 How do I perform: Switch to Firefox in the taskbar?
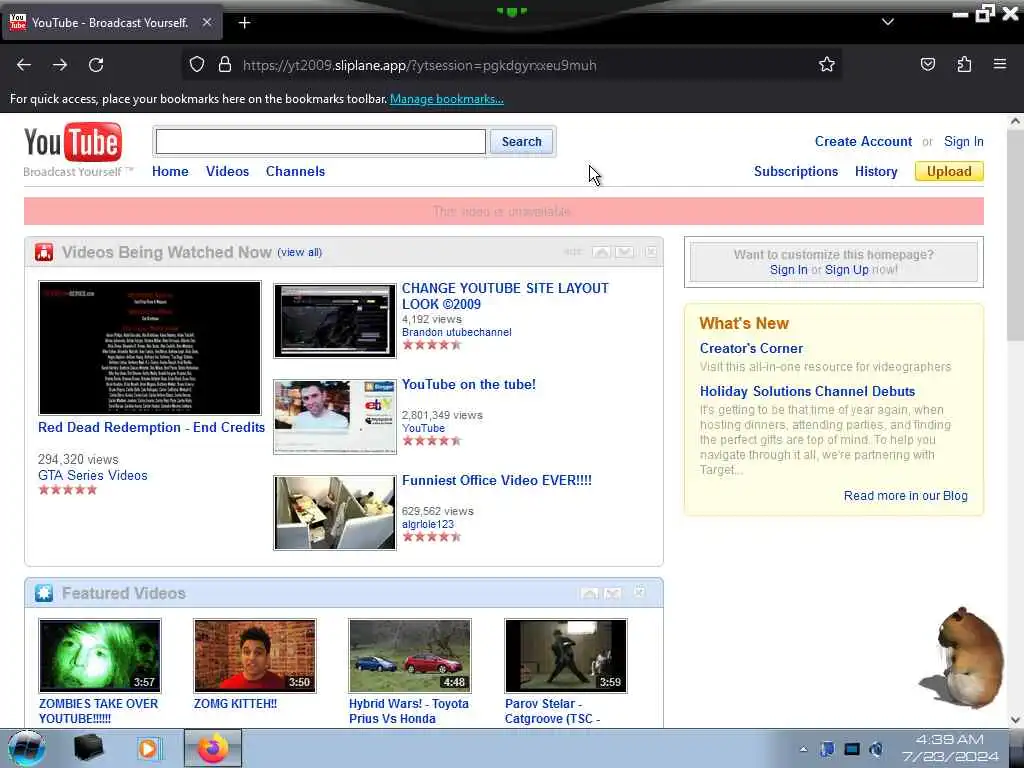click(213, 748)
